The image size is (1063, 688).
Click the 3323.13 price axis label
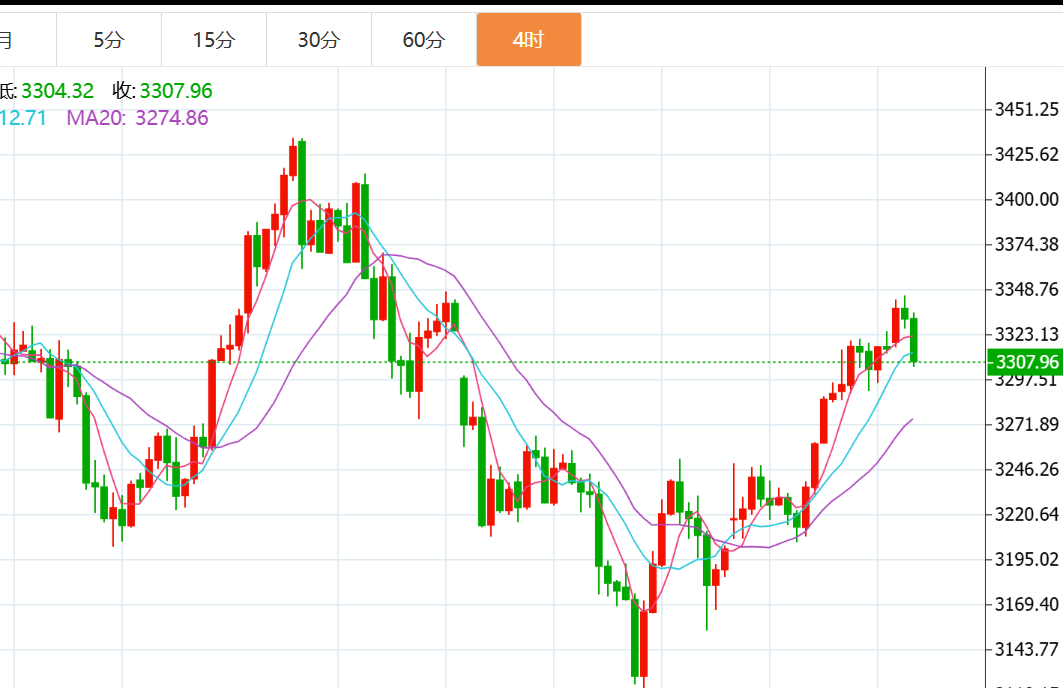[1026, 334]
